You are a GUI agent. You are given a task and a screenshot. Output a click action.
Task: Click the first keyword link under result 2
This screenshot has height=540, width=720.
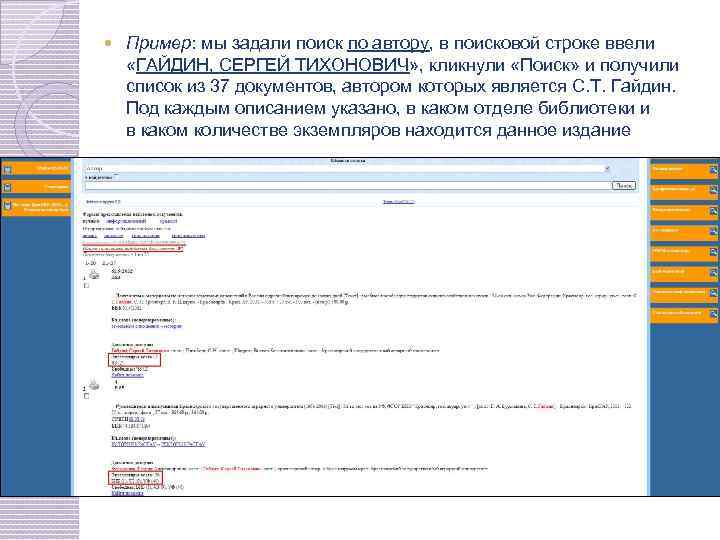tap(133, 444)
